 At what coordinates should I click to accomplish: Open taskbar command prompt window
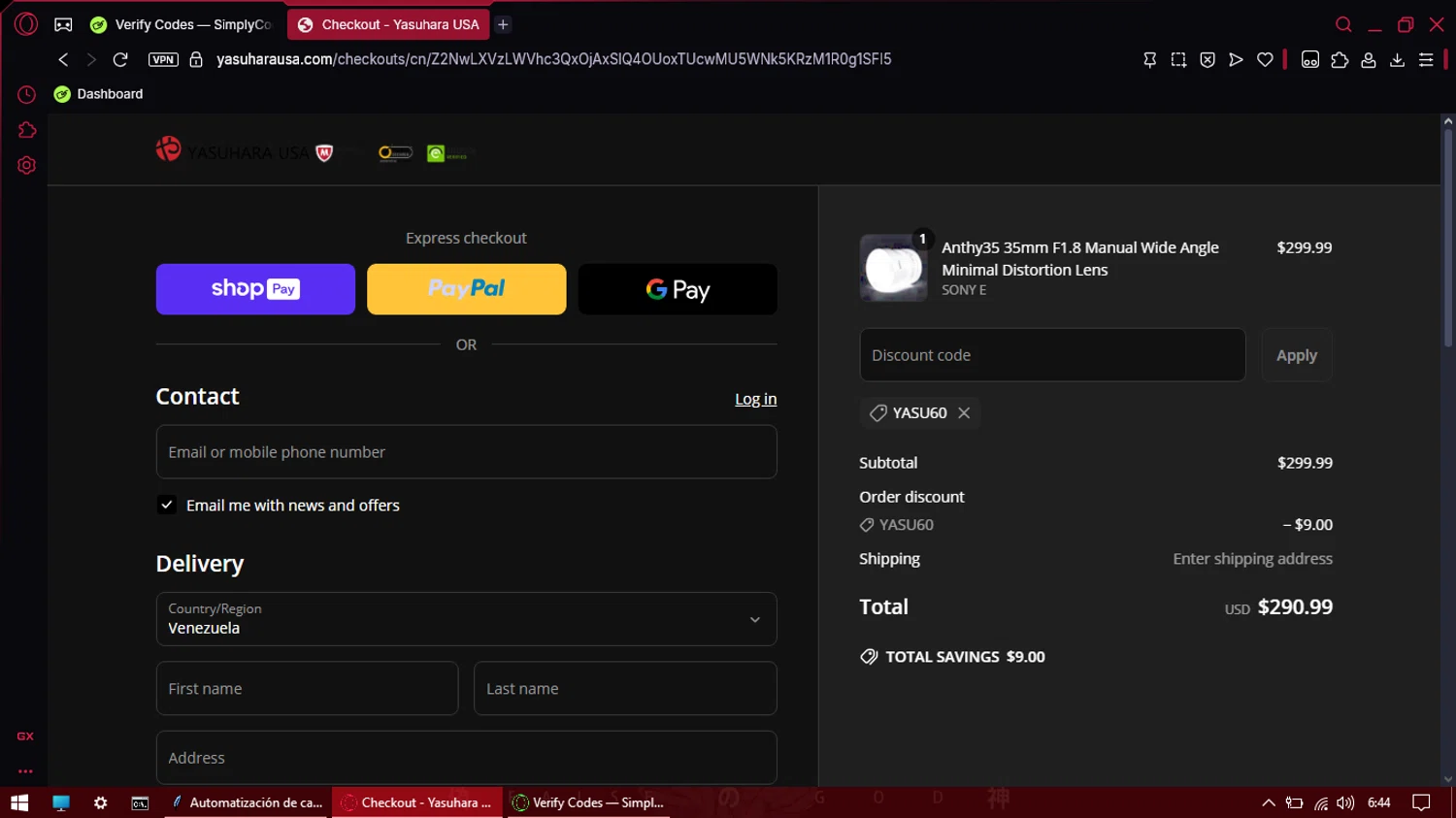[x=140, y=802]
